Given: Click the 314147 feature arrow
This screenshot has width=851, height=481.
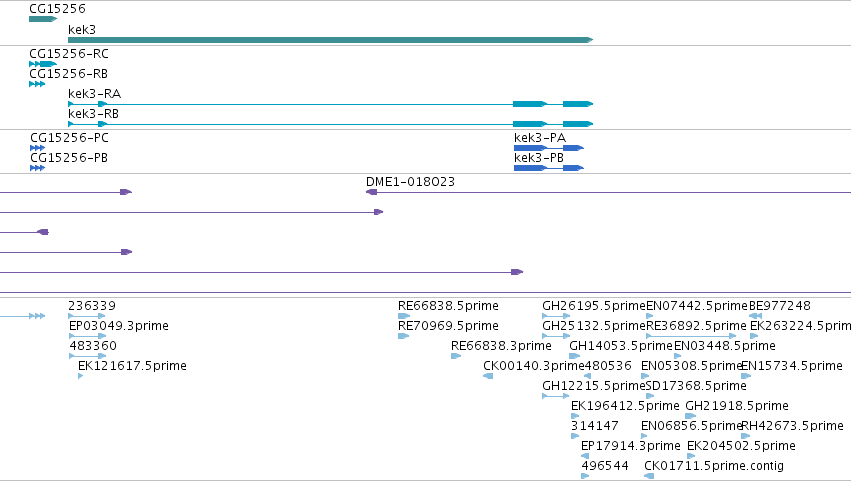Looking at the screenshot, I should click(x=575, y=436).
